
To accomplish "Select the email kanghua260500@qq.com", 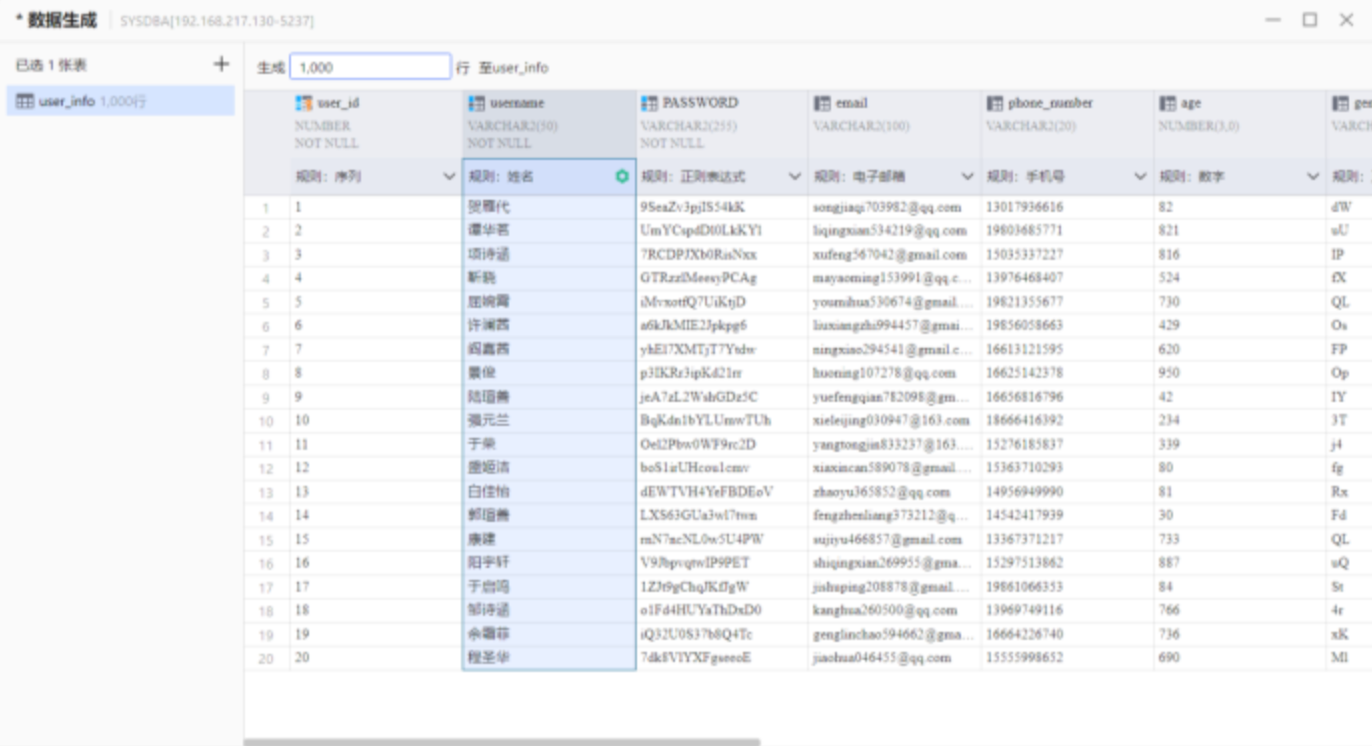I will point(884,610).
